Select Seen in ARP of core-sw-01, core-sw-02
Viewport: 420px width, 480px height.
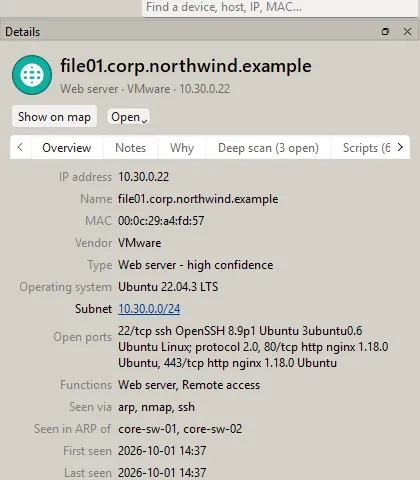180,429
